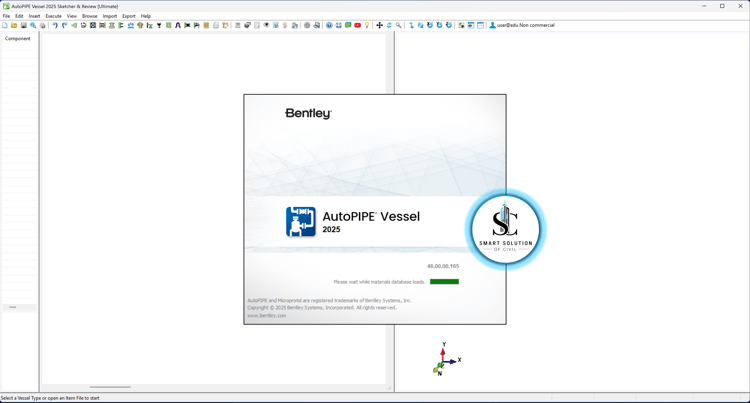Click the light bulb tips icon
The width and height of the screenshot is (750, 403).
pyautogui.click(x=367, y=25)
